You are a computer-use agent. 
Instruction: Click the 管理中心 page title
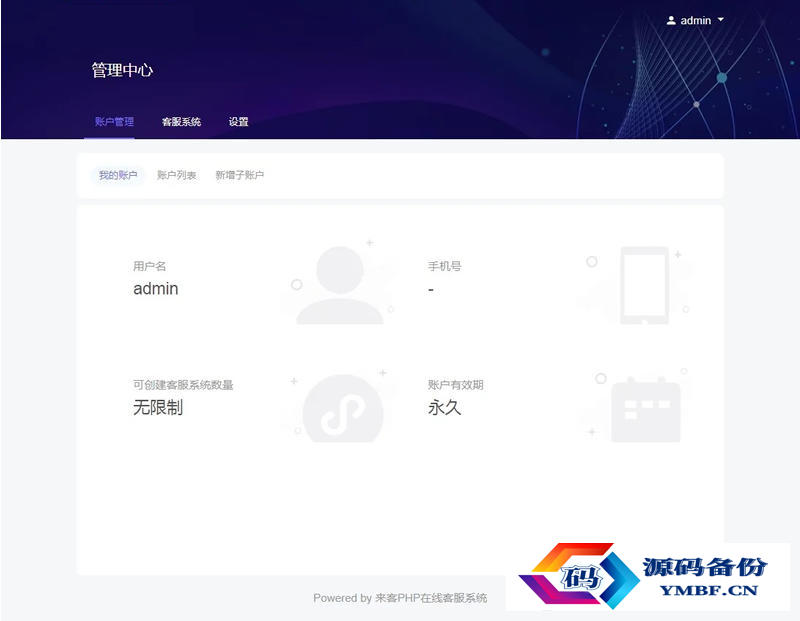pos(122,70)
